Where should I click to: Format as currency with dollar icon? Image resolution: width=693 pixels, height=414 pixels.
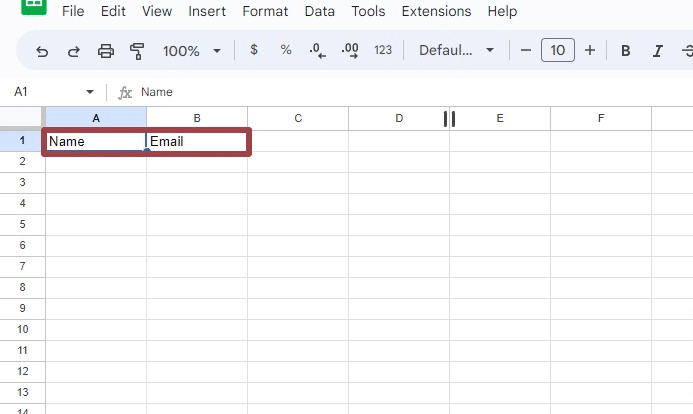(x=254, y=49)
